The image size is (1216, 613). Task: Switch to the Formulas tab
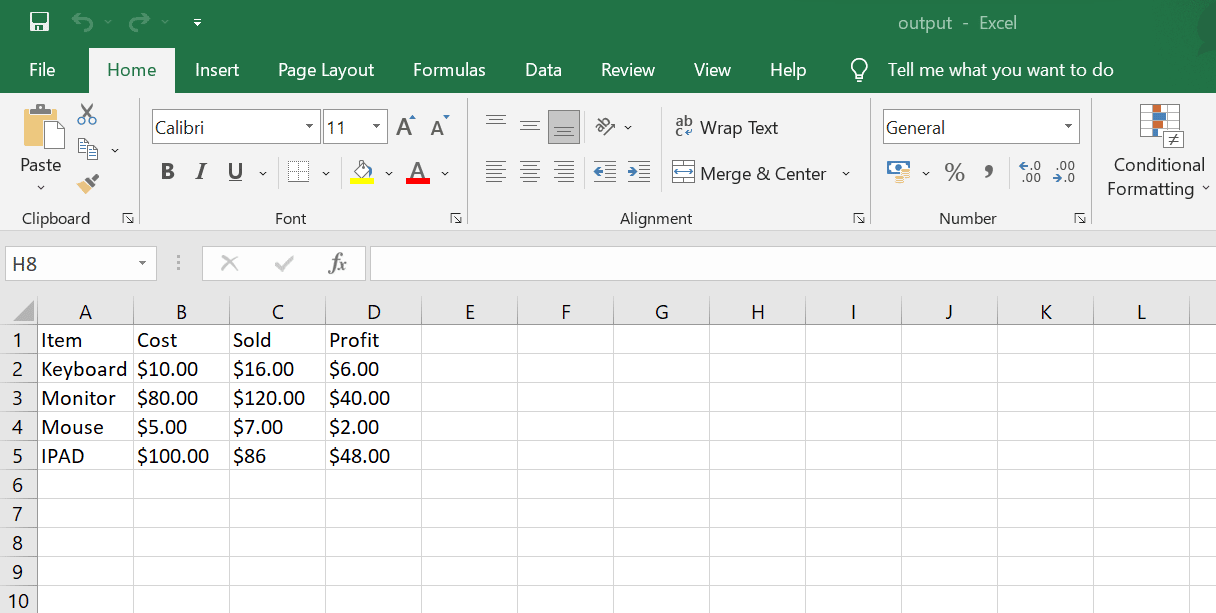point(449,70)
